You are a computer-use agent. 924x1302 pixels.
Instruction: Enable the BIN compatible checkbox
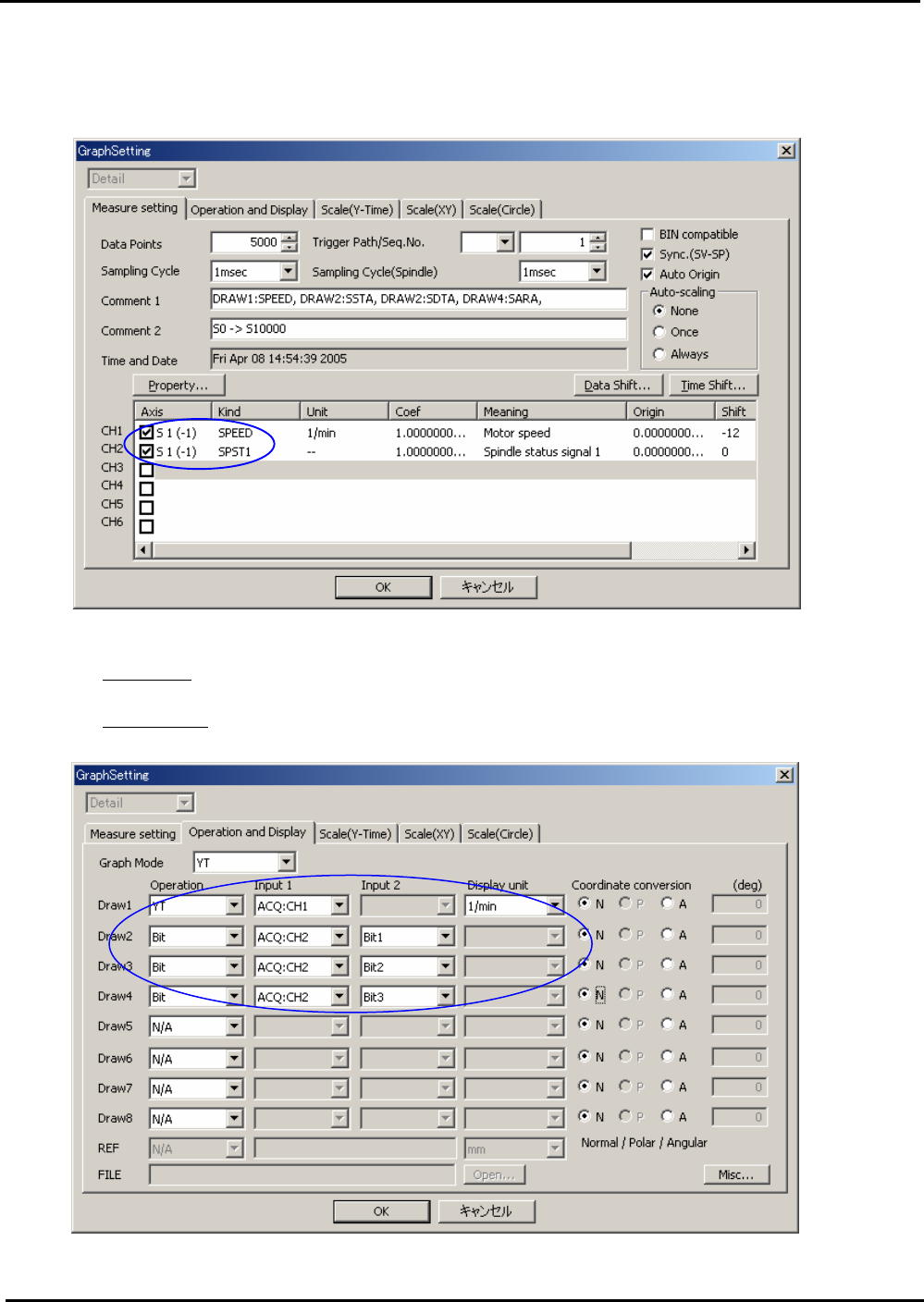pos(647,235)
